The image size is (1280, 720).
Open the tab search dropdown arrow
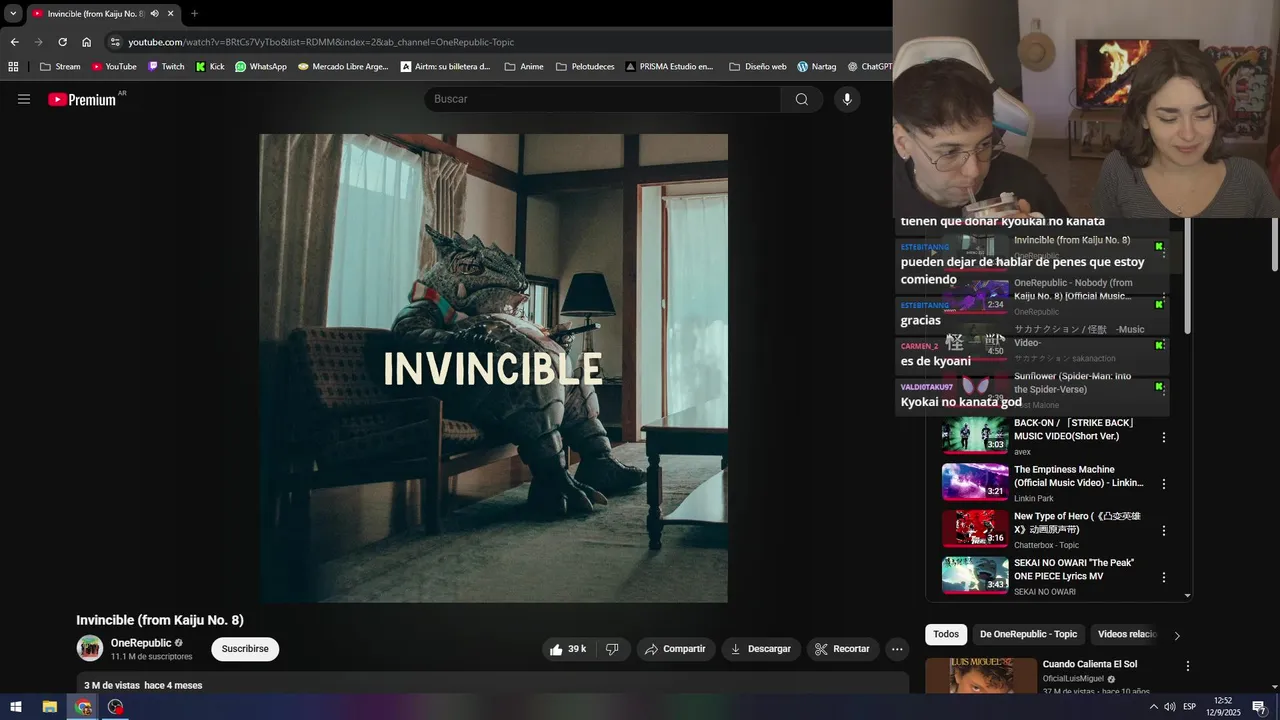click(x=13, y=14)
